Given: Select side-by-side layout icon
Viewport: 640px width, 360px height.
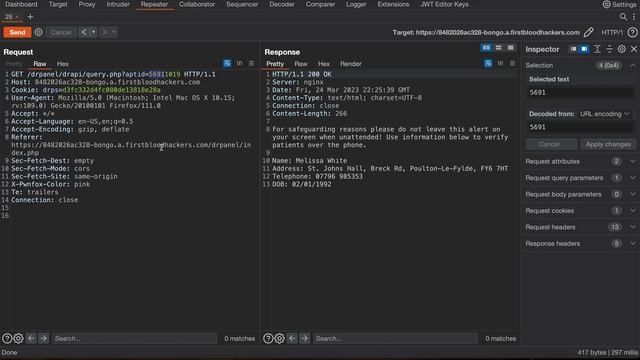Looking at the screenshot, I should pos(486,48).
